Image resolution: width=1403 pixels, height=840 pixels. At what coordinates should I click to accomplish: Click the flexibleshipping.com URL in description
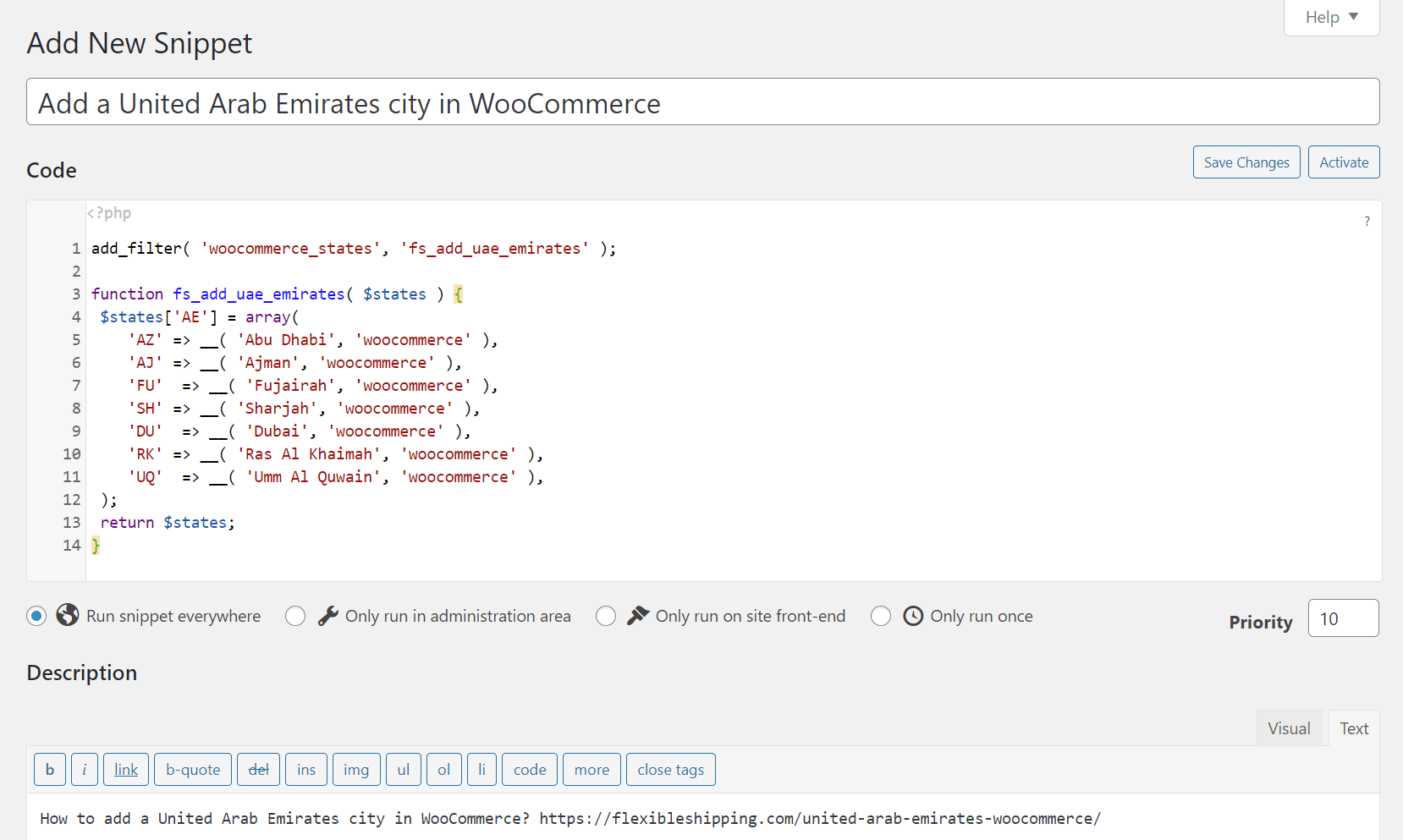(x=820, y=818)
